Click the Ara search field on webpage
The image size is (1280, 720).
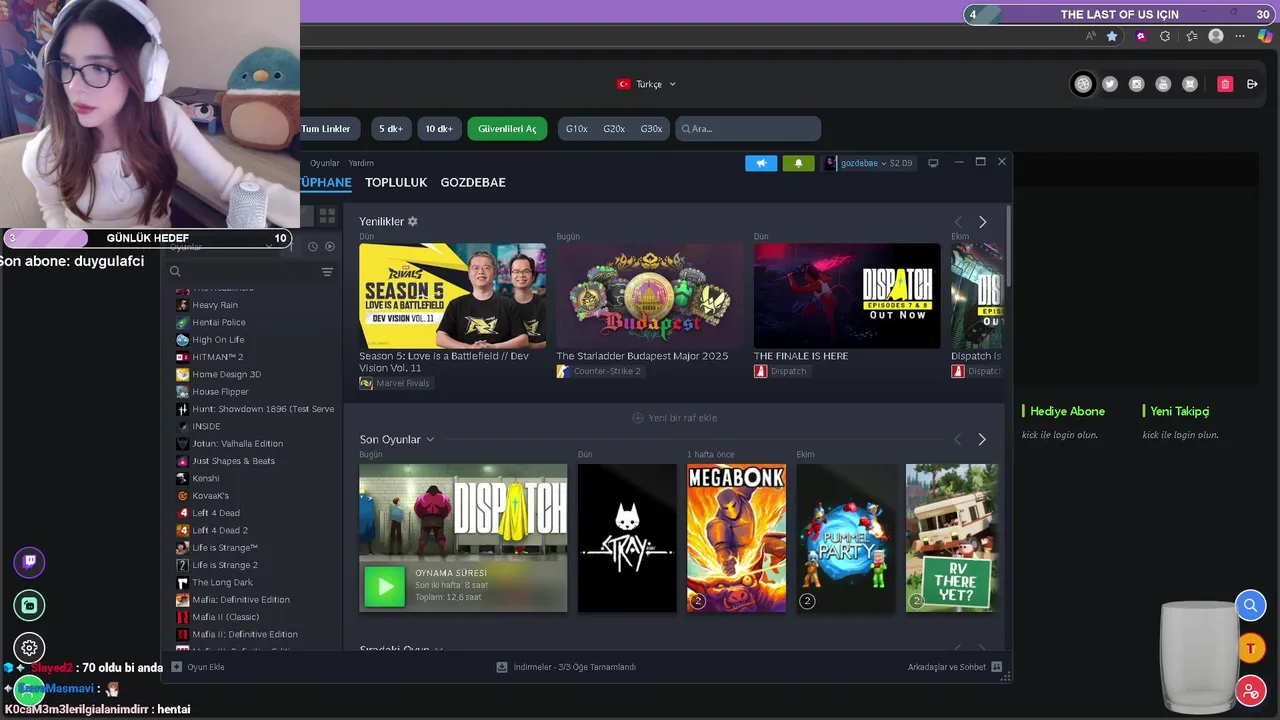tap(747, 129)
